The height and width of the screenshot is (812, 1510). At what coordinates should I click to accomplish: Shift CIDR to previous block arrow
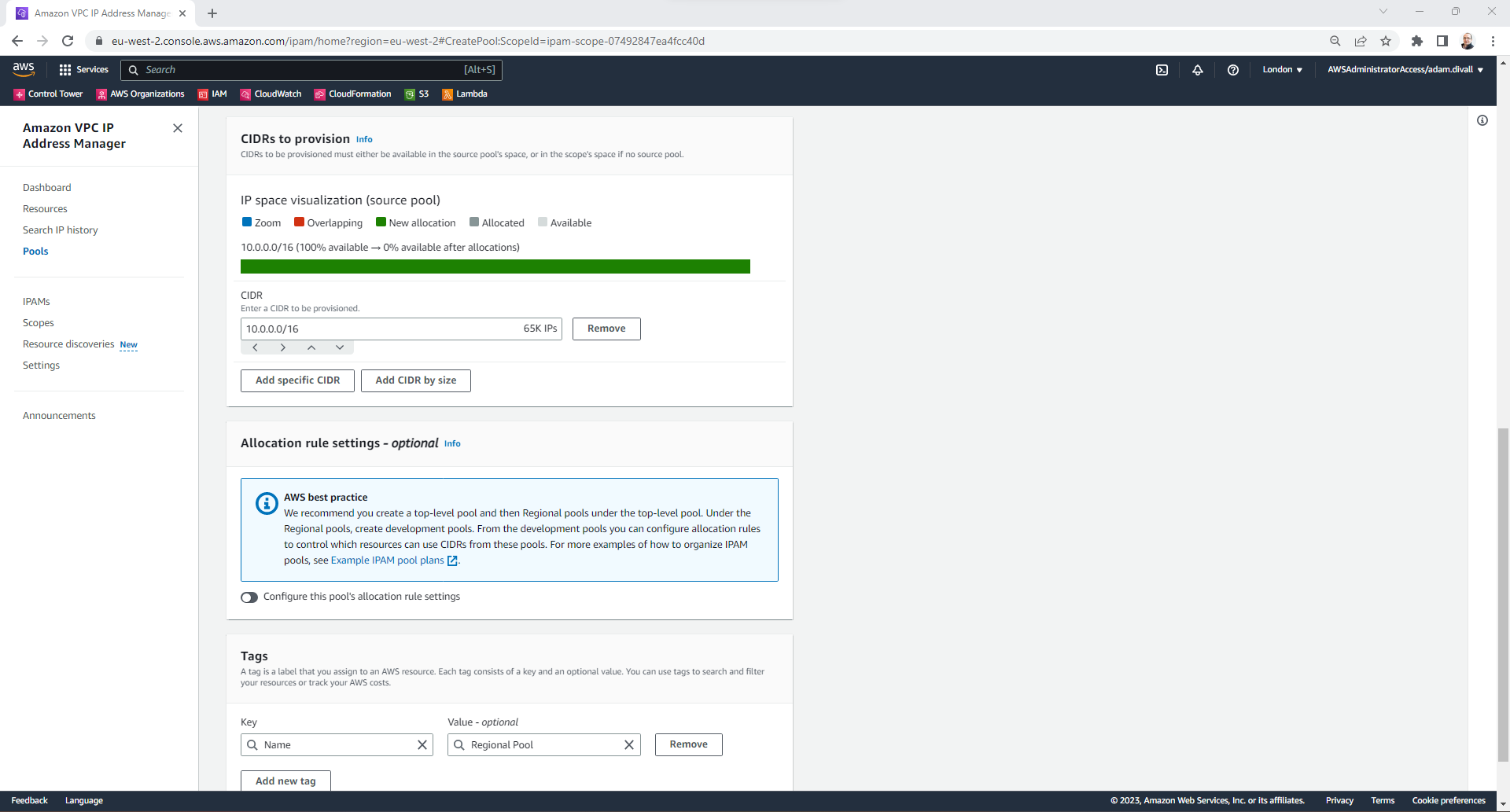click(255, 347)
